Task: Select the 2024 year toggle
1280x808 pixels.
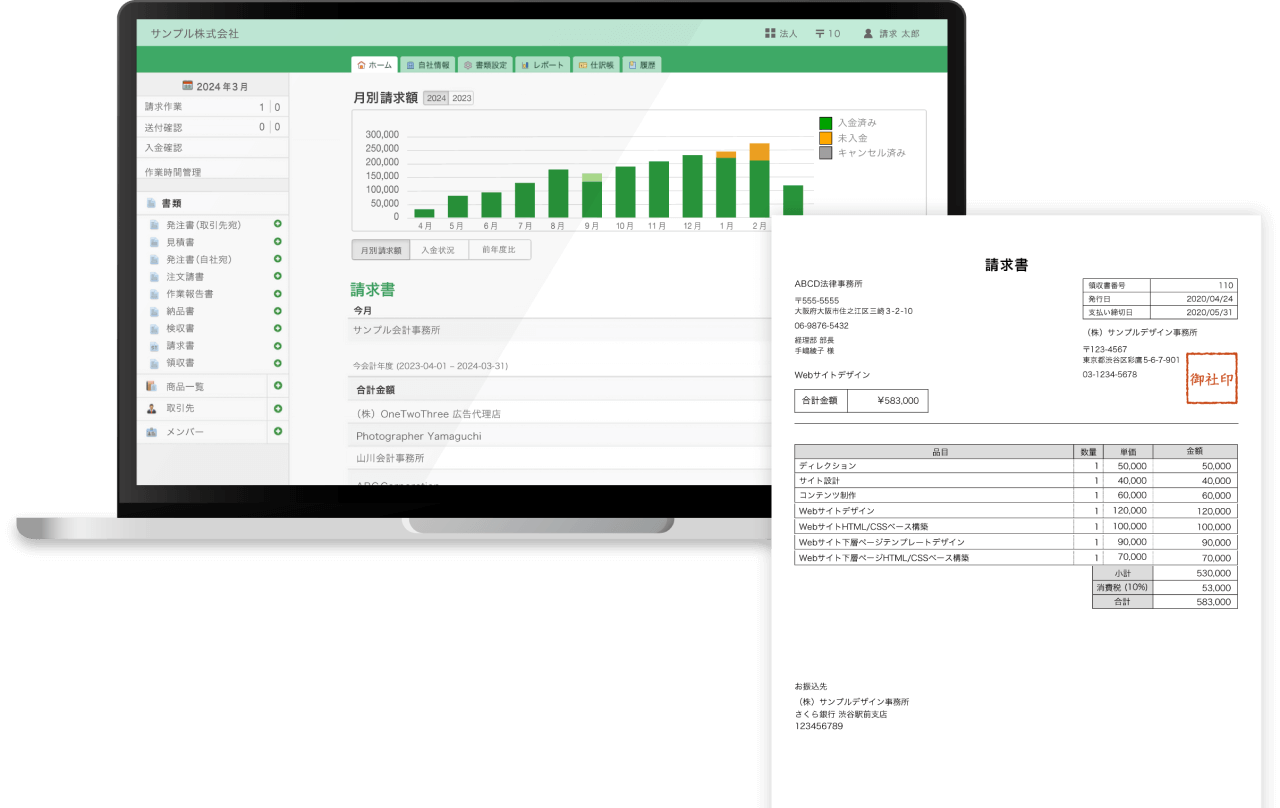Action: click(436, 98)
